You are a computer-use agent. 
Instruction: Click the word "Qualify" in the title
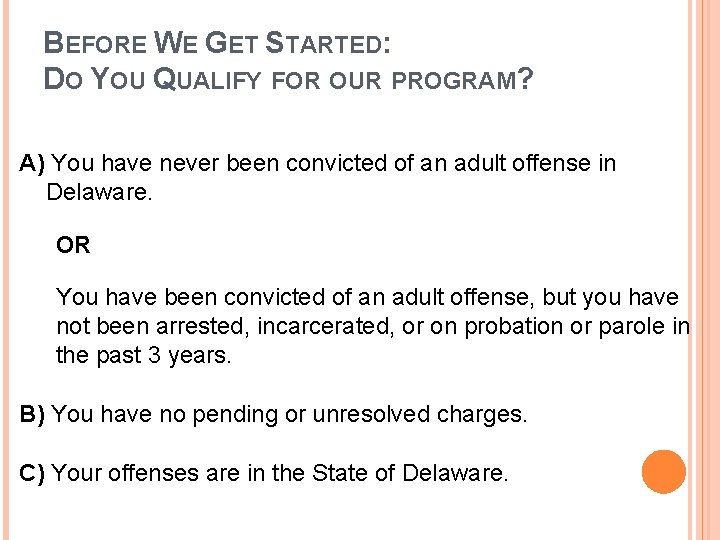coord(207,79)
